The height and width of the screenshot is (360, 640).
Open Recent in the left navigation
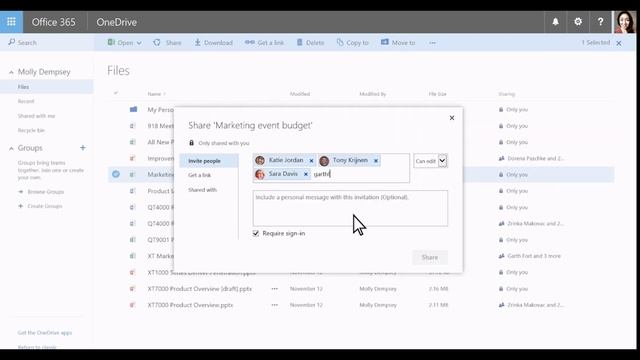(x=26, y=101)
